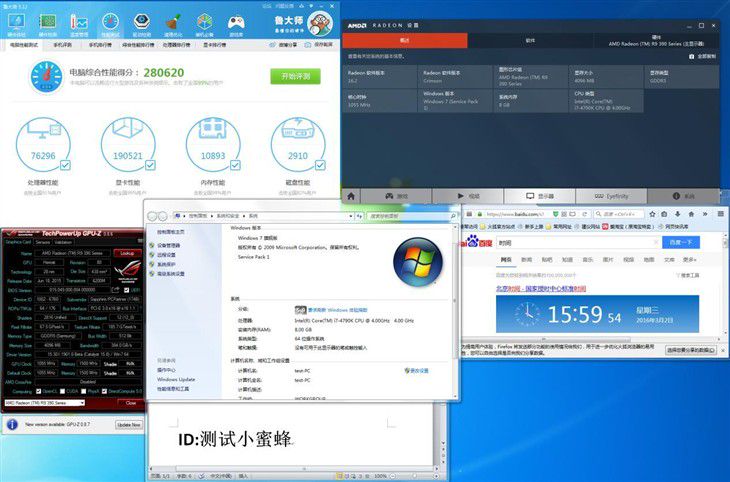Click GPU-Z Lookup button
This screenshot has height=482, width=730.
click(127, 253)
